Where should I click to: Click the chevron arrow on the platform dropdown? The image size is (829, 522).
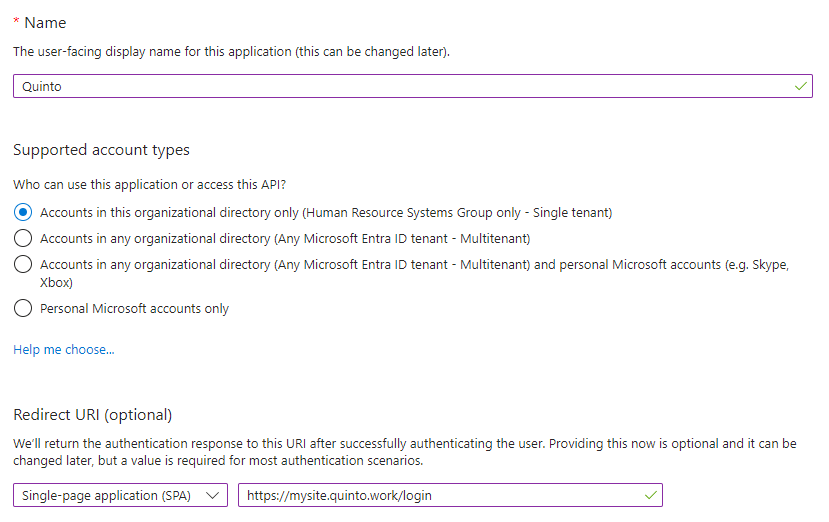[x=211, y=495]
